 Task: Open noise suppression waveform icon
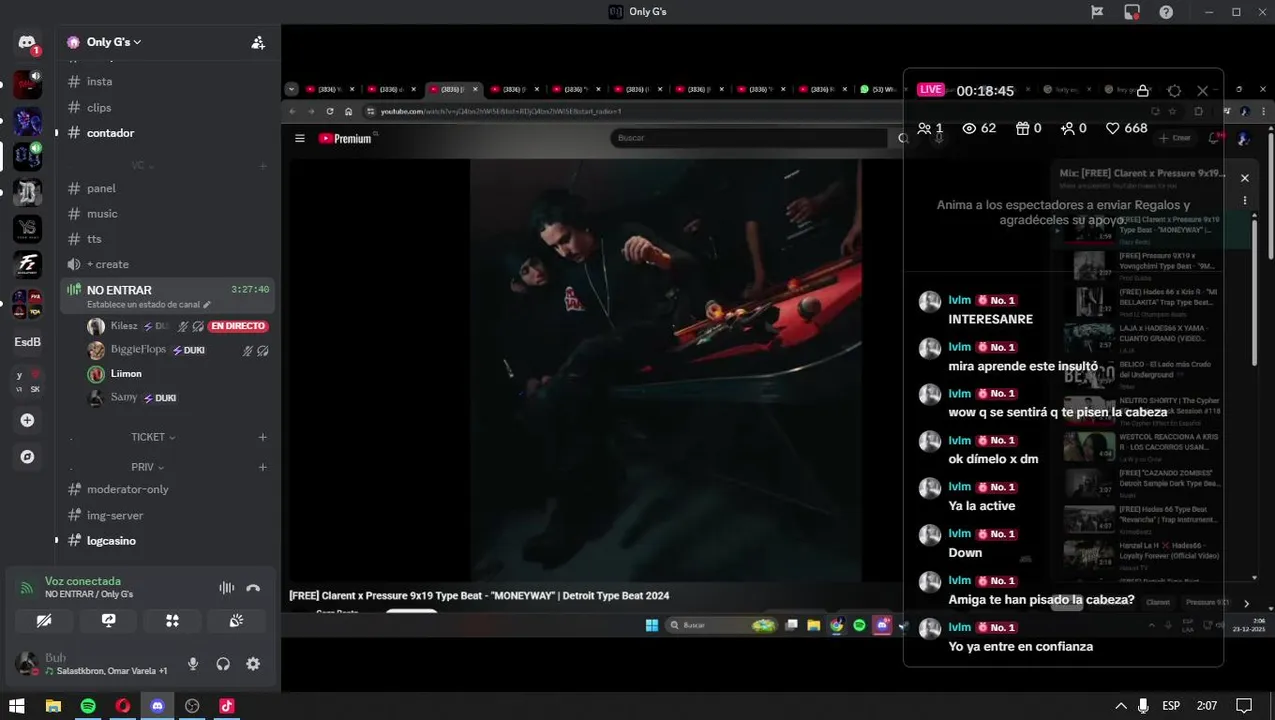click(x=227, y=588)
